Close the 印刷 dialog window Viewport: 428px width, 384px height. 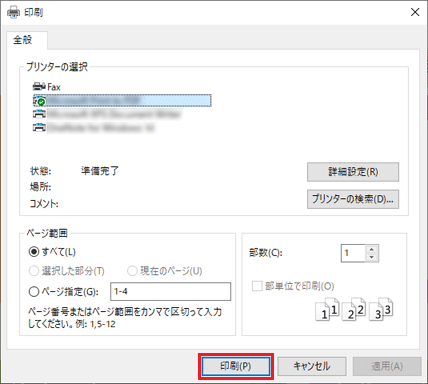(415, 12)
